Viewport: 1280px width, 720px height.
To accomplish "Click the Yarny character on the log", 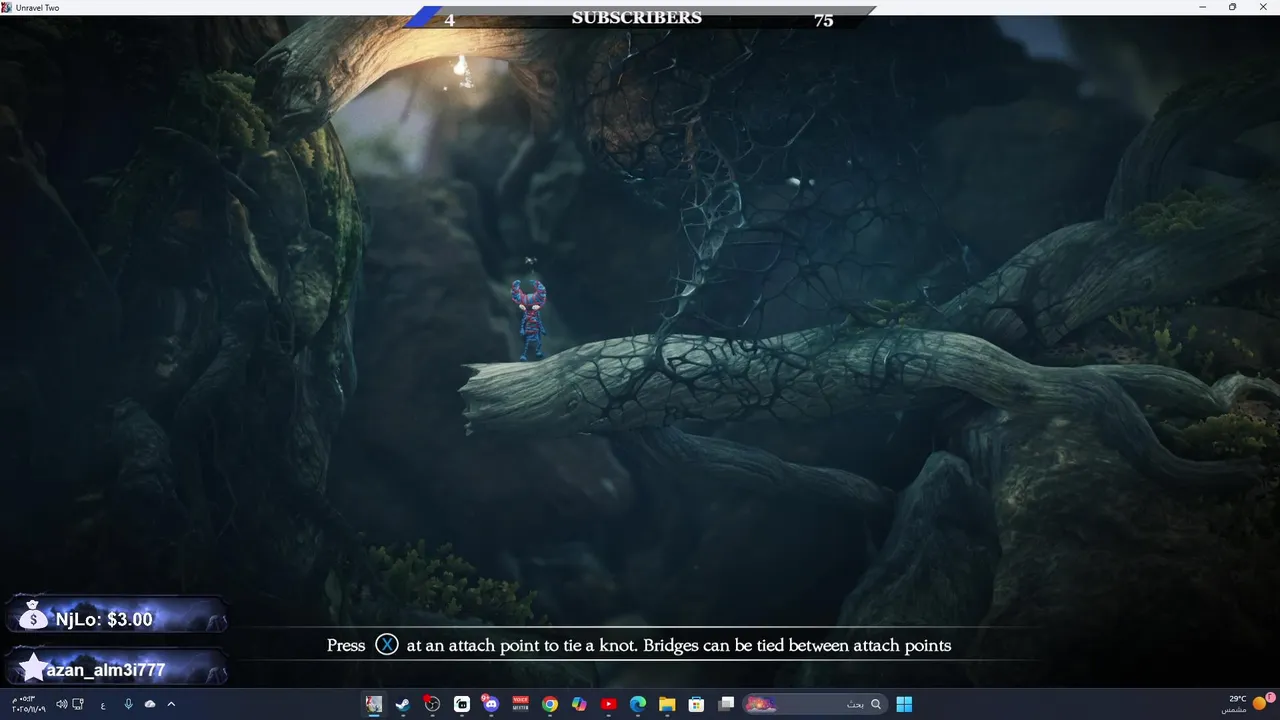I will (530, 319).
